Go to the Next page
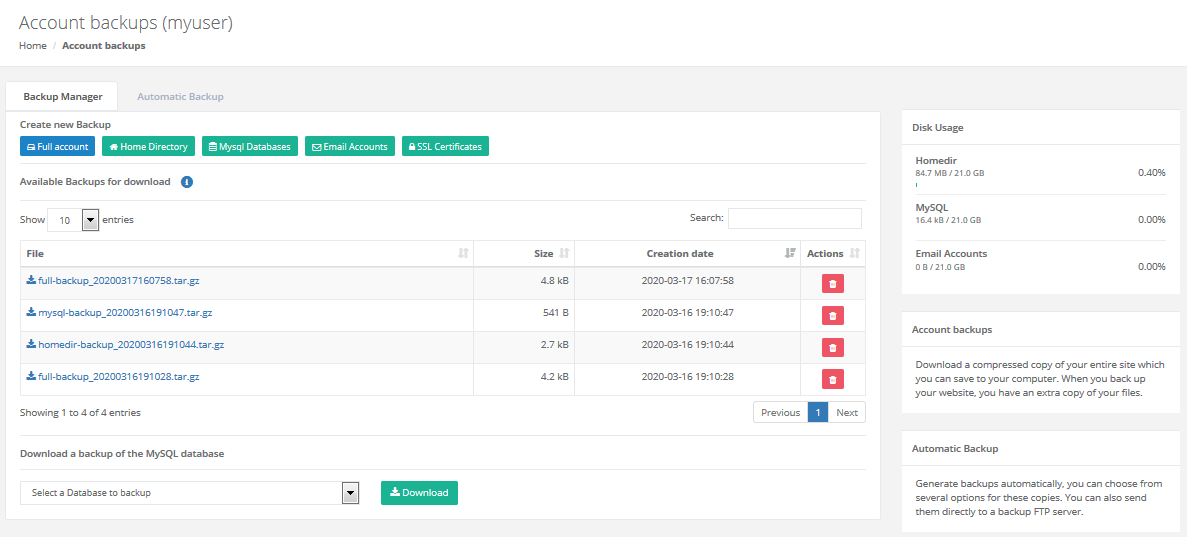The width and height of the screenshot is (1187, 537). coord(847,413)
